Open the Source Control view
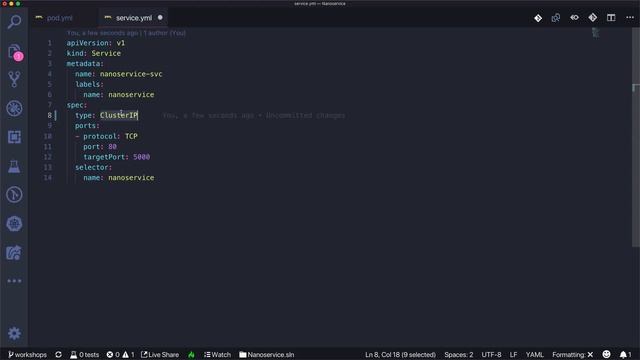640x360 pixels. pos(14,80)
